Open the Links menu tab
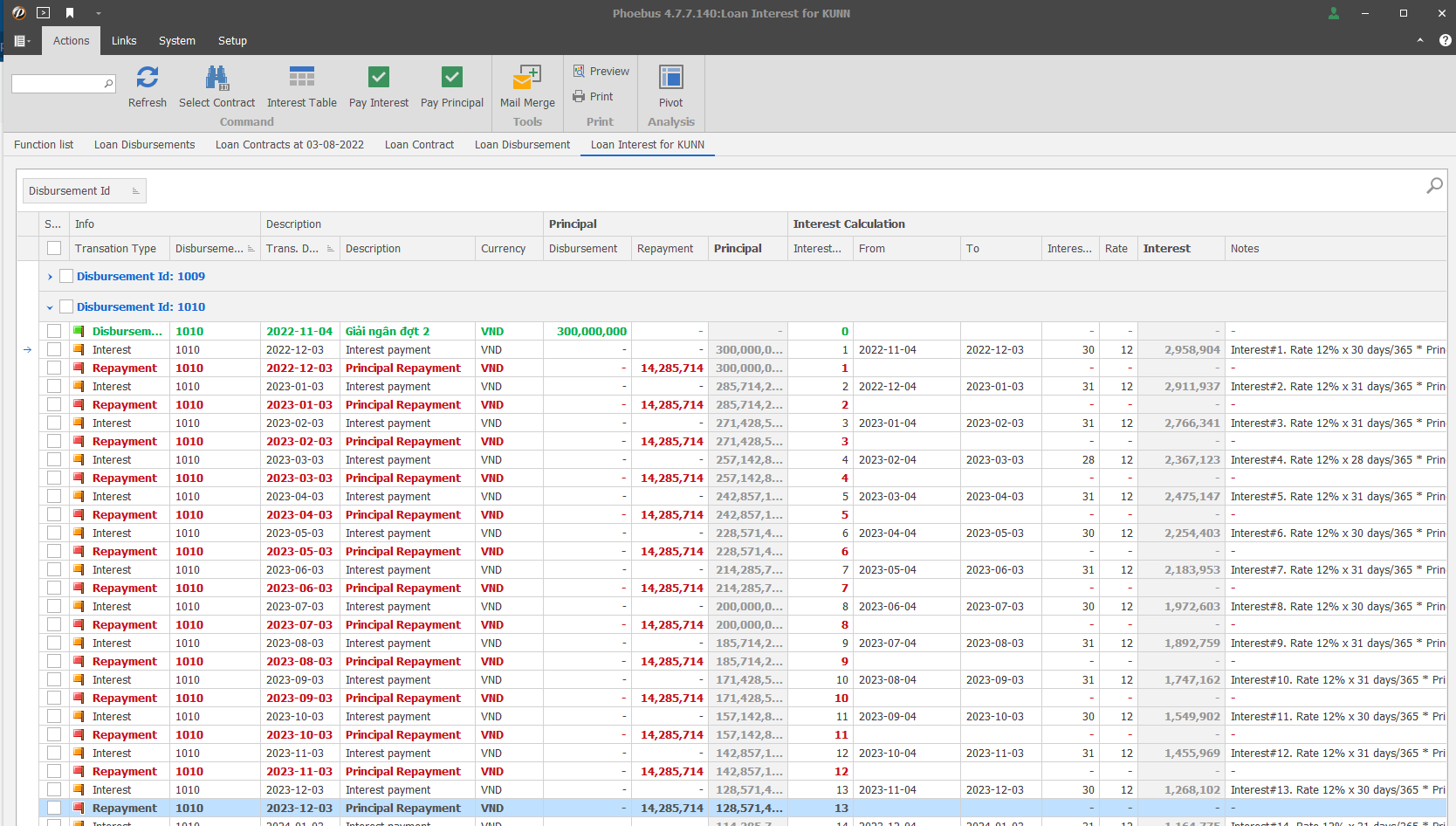Screen dimensions: 1456x826 124,41
